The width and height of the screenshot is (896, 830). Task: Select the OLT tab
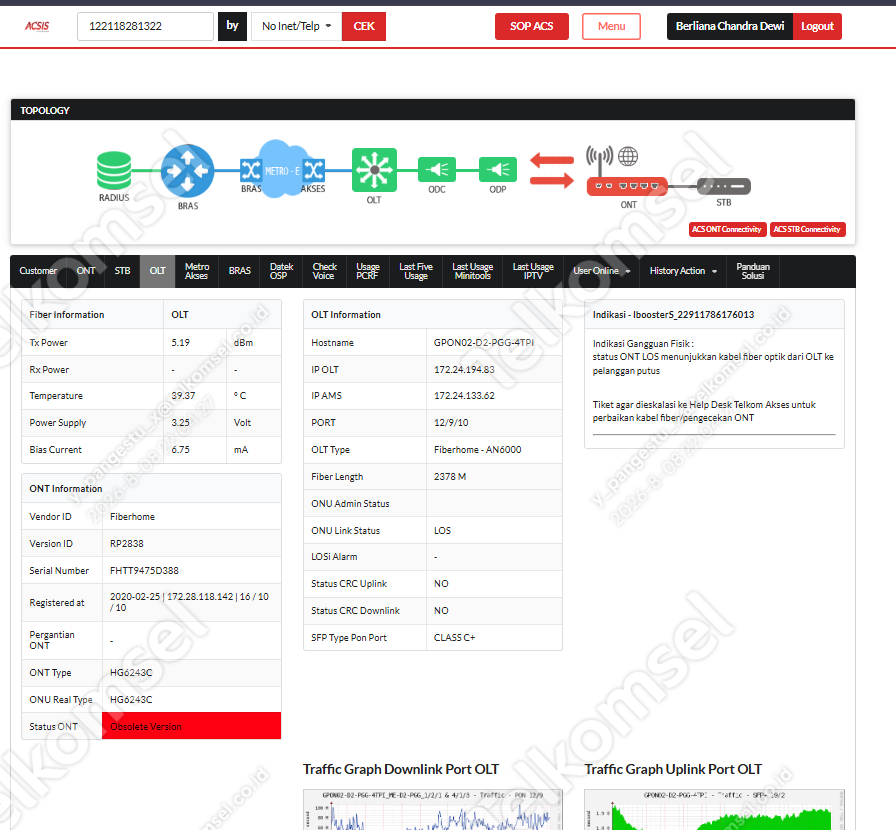(x=158, y=271)
